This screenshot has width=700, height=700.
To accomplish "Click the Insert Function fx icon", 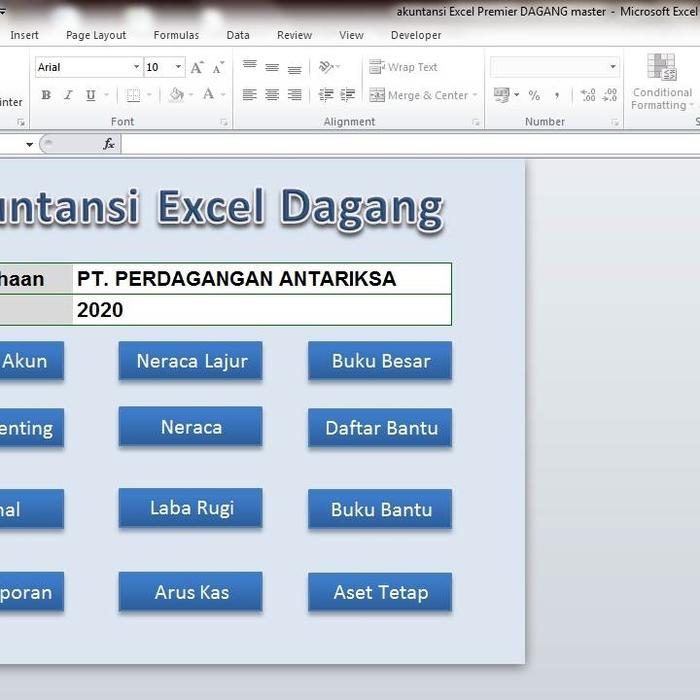I will coord(109,144).
